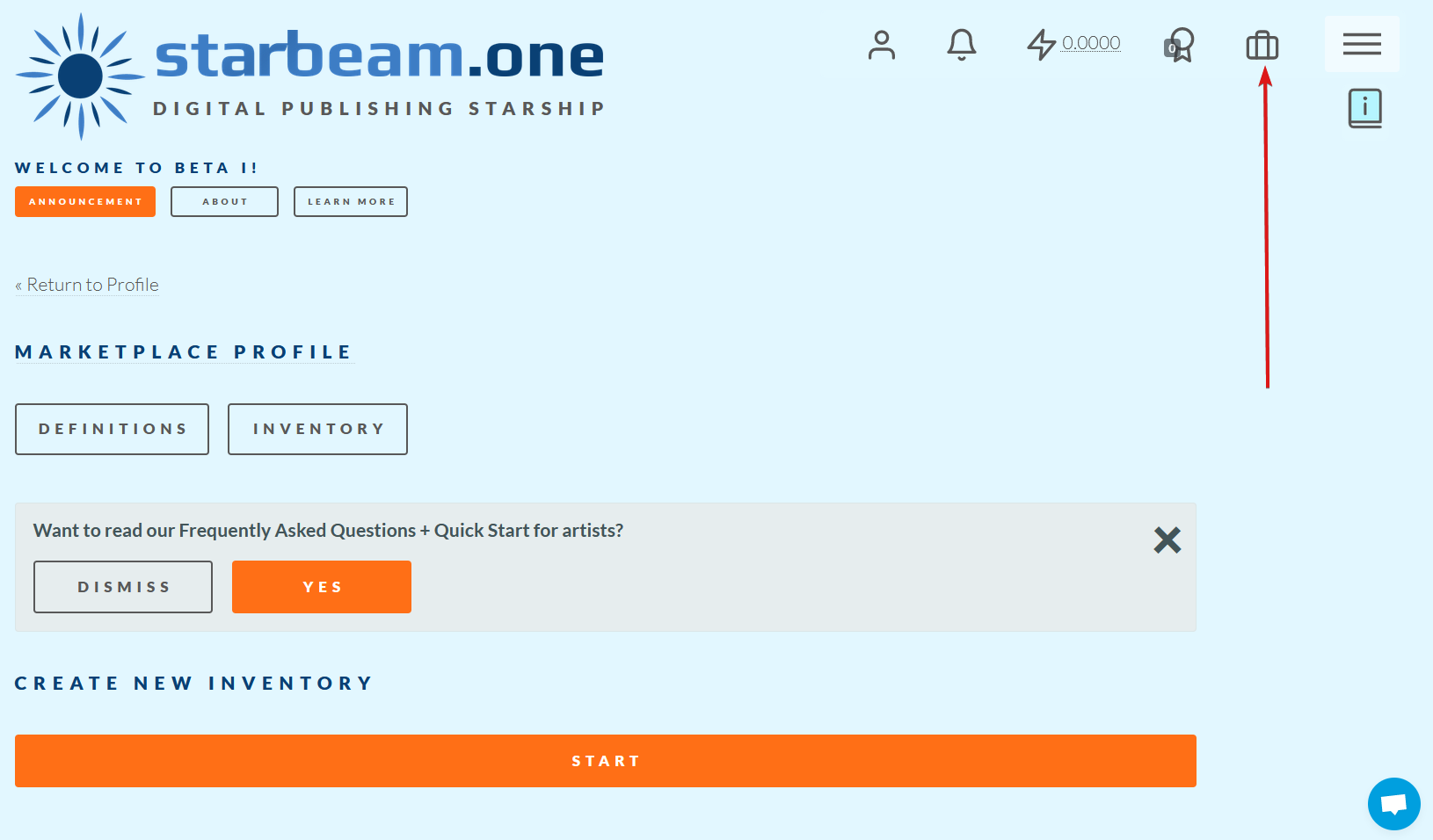Click the Learn More button
Viewport: 1433px width, 840px height.
351,201
